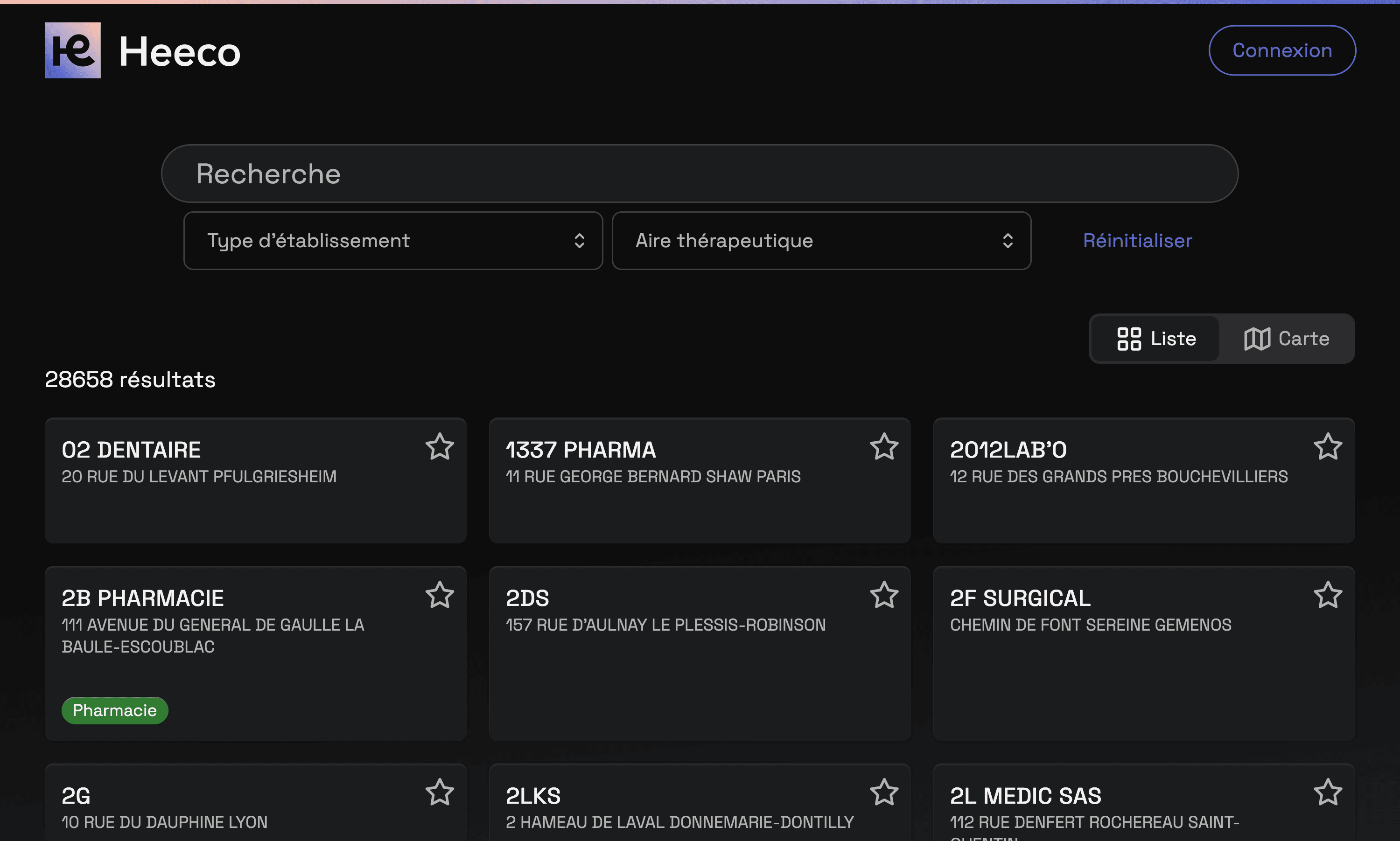This screenshot has height=841, width=1400.
Task: Open the 02 DENTAIRE card title
Action: (131, 450)
